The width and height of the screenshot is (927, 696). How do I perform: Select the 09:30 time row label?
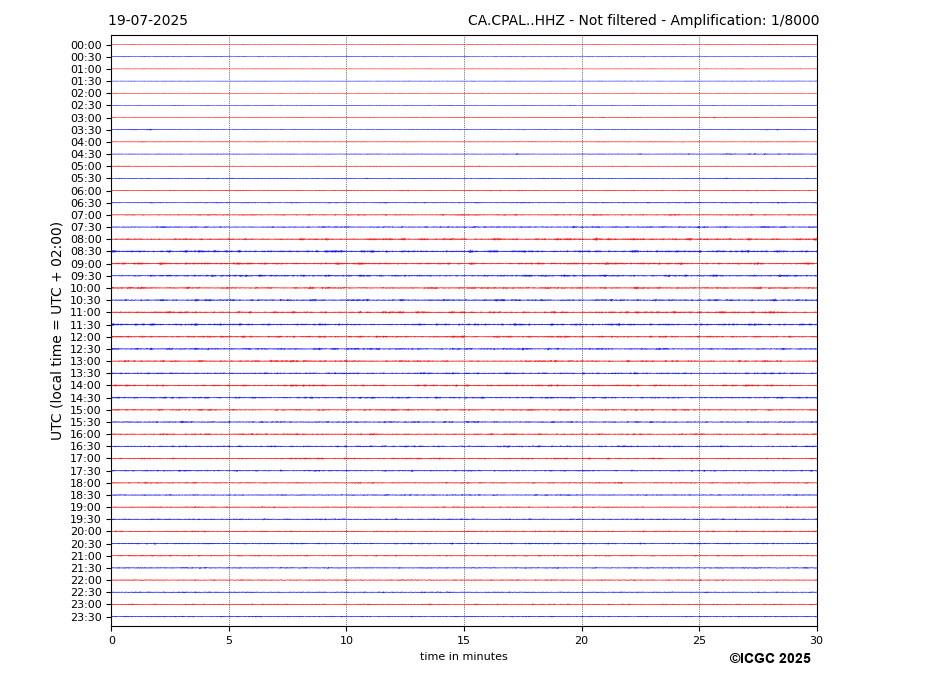click(86, 276)
